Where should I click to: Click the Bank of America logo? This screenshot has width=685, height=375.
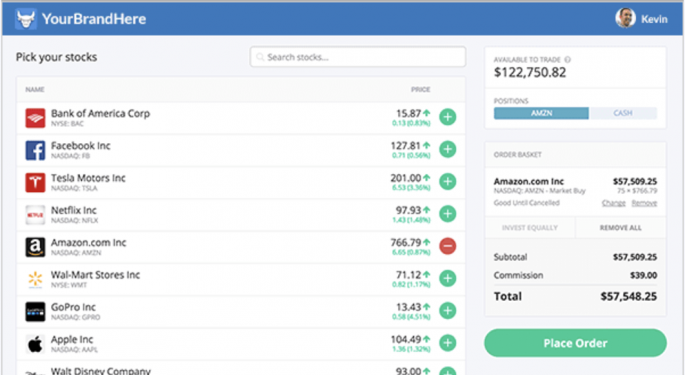35,118
